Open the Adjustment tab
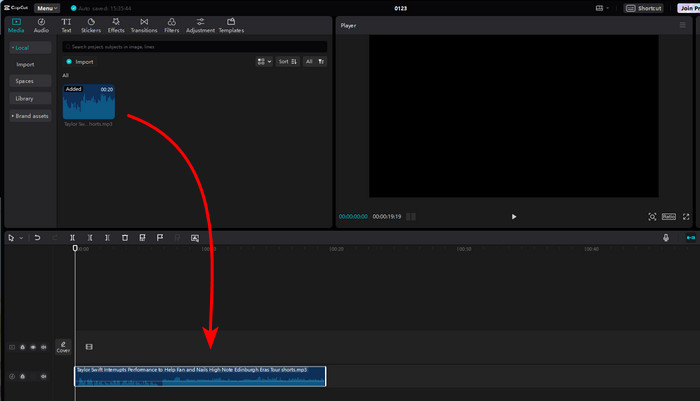Viewport: 700px width, 401px height. 200,25
